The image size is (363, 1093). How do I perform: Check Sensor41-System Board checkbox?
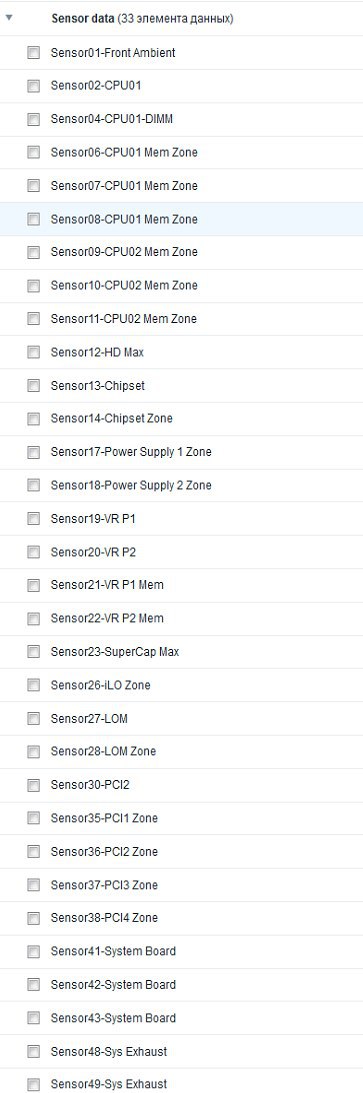pyautogui.click(x=33, y=951)
